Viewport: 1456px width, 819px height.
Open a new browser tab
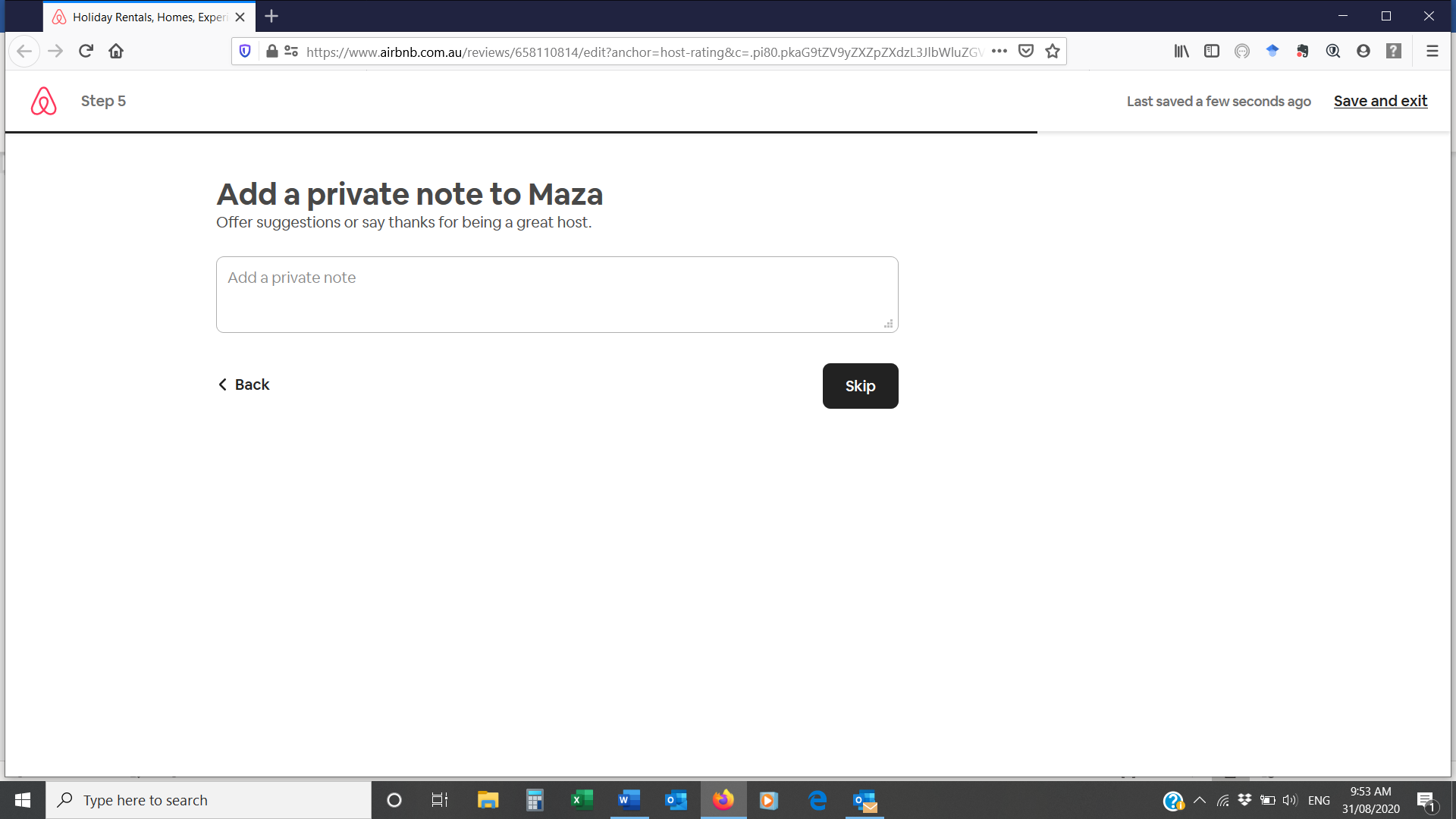pos(271,16)
